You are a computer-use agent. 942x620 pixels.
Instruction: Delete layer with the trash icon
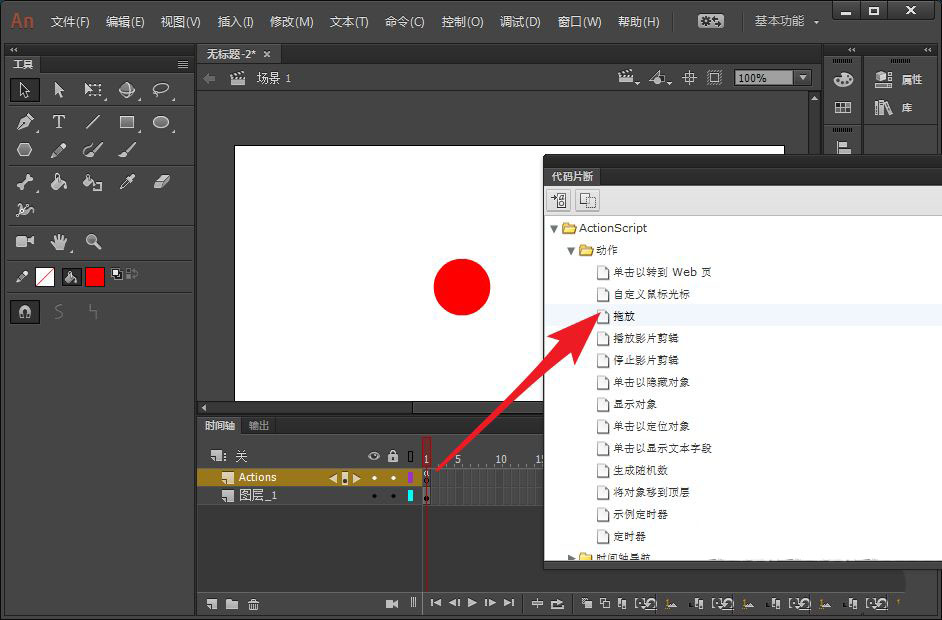tap(254, 604)
